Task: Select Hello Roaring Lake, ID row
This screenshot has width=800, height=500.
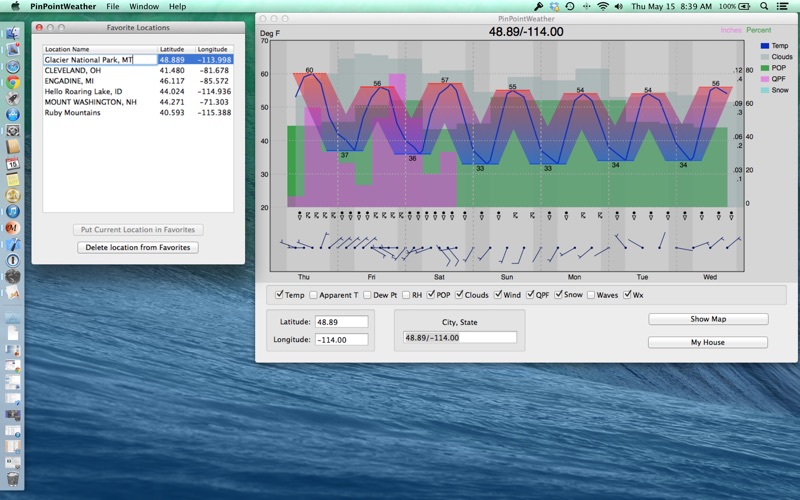Action: [138, 91]
